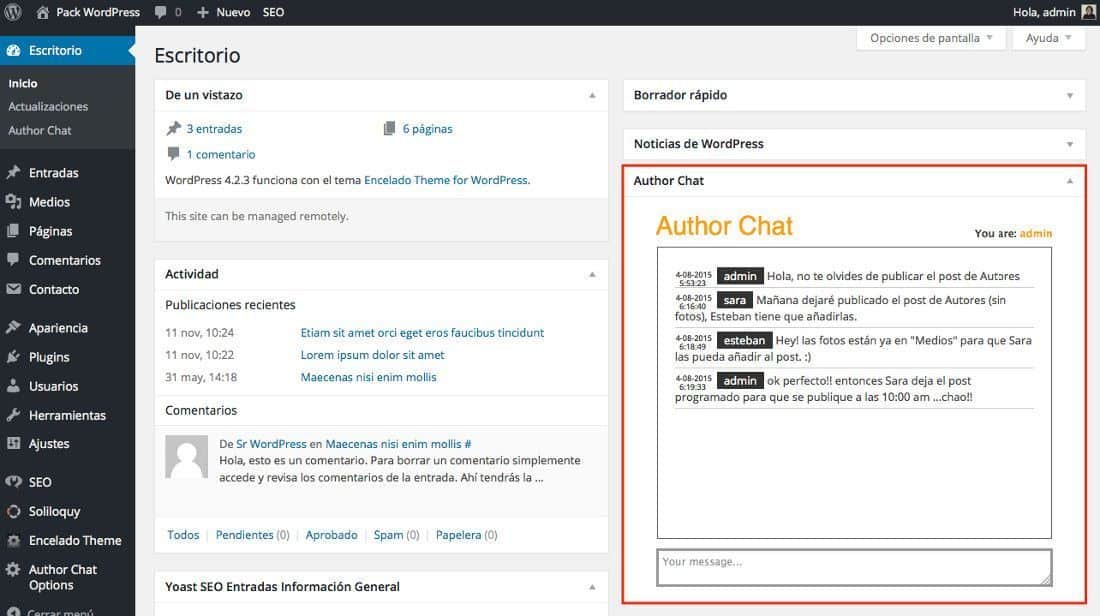This screenshot has height=616, width=1100.
Task: Click the gear icon beside Author Chat Options
Action: 13,570
